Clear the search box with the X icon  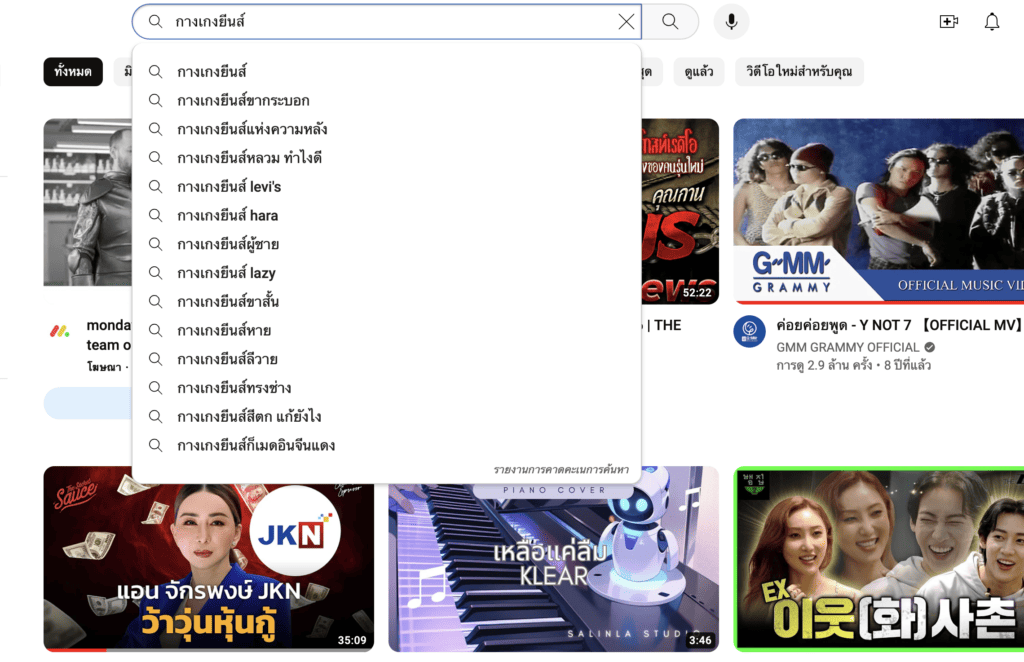pyautogui.click(x=626, y=22)
